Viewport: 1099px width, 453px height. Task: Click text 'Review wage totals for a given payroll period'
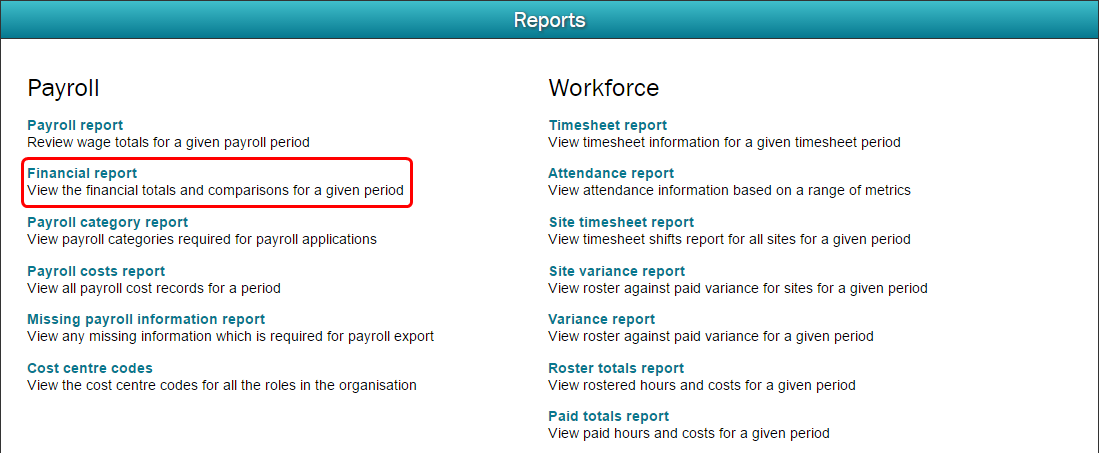pos(168,142)
